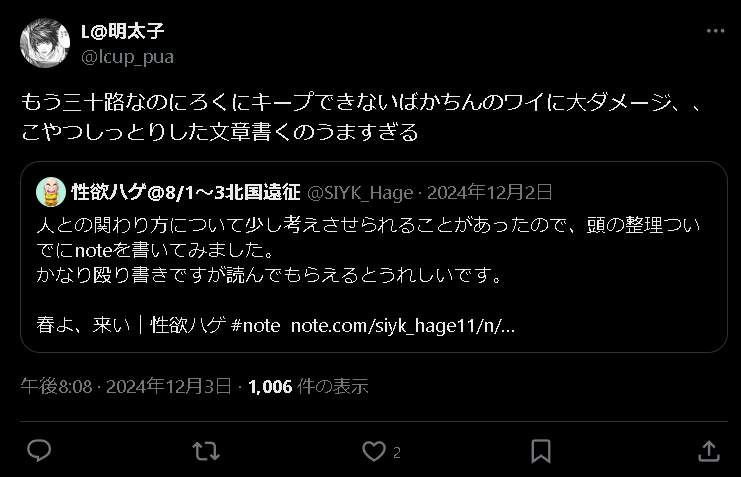Open the three-dot more options menu
The image size is (741, 477).
pyautogui.click(x=715, y=31)
